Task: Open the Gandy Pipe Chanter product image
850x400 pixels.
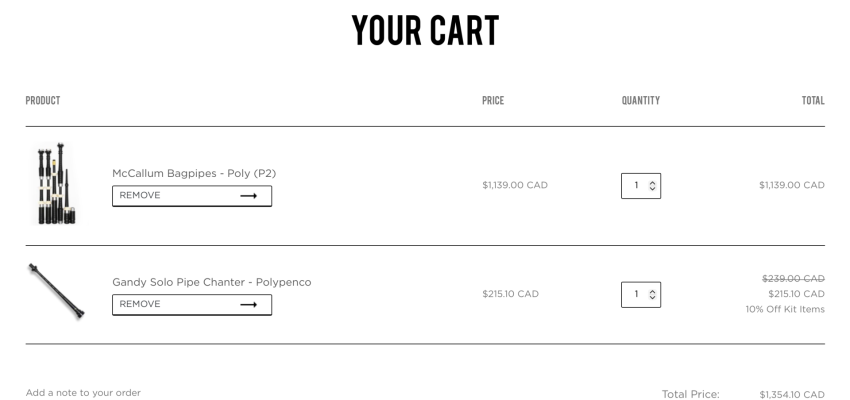Action: tap(56, 290)
